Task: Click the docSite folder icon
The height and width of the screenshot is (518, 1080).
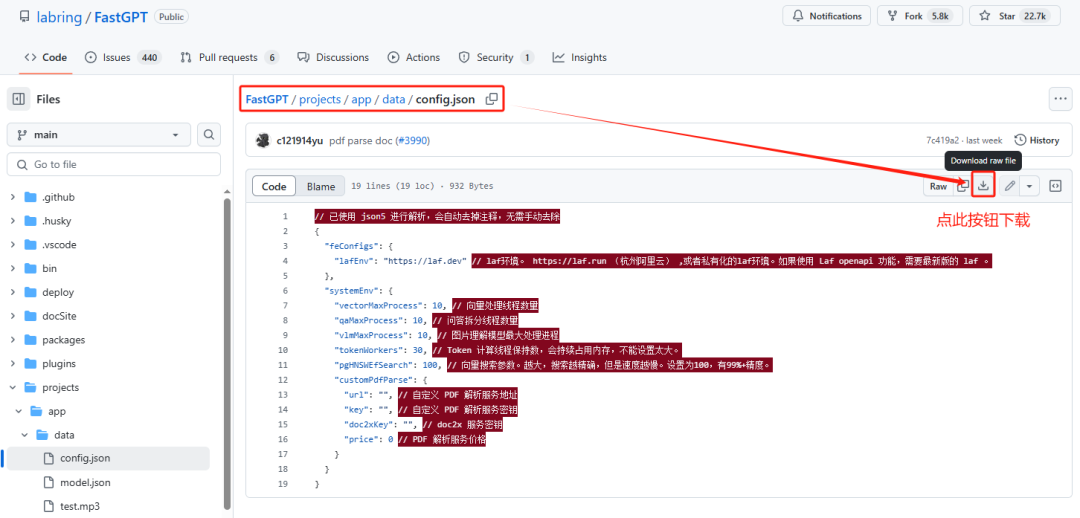Action: click(30, 315)
